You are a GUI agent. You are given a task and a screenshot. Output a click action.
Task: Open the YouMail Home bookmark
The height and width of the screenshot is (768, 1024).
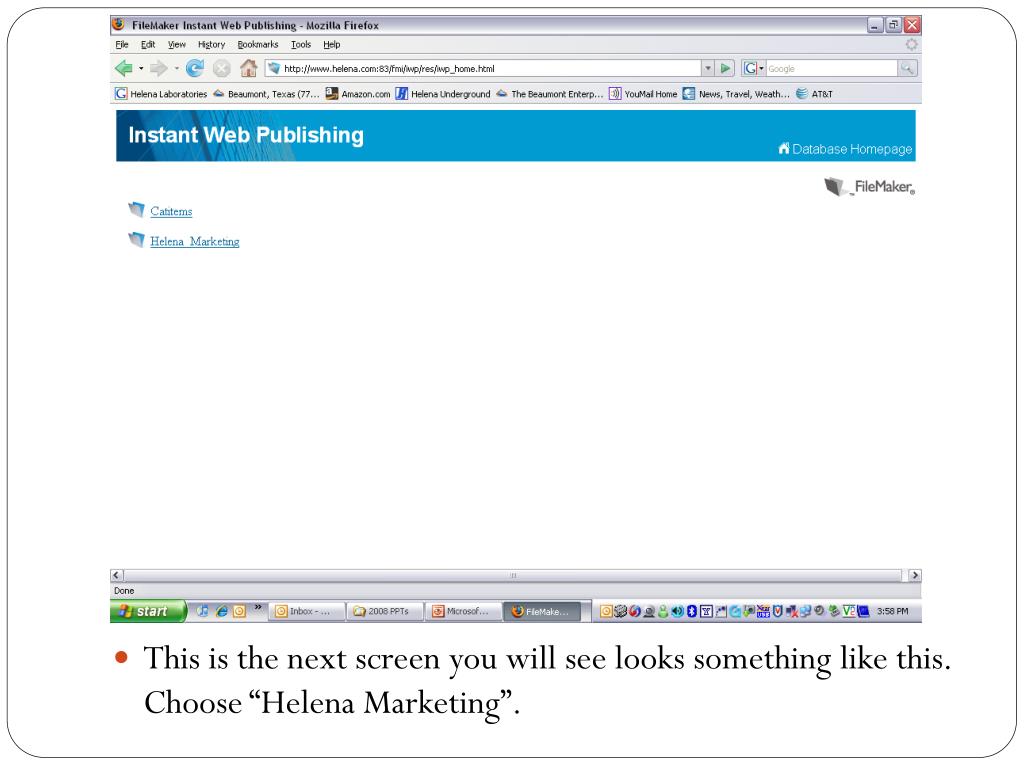pyautogui.click(x=643, y=94)
